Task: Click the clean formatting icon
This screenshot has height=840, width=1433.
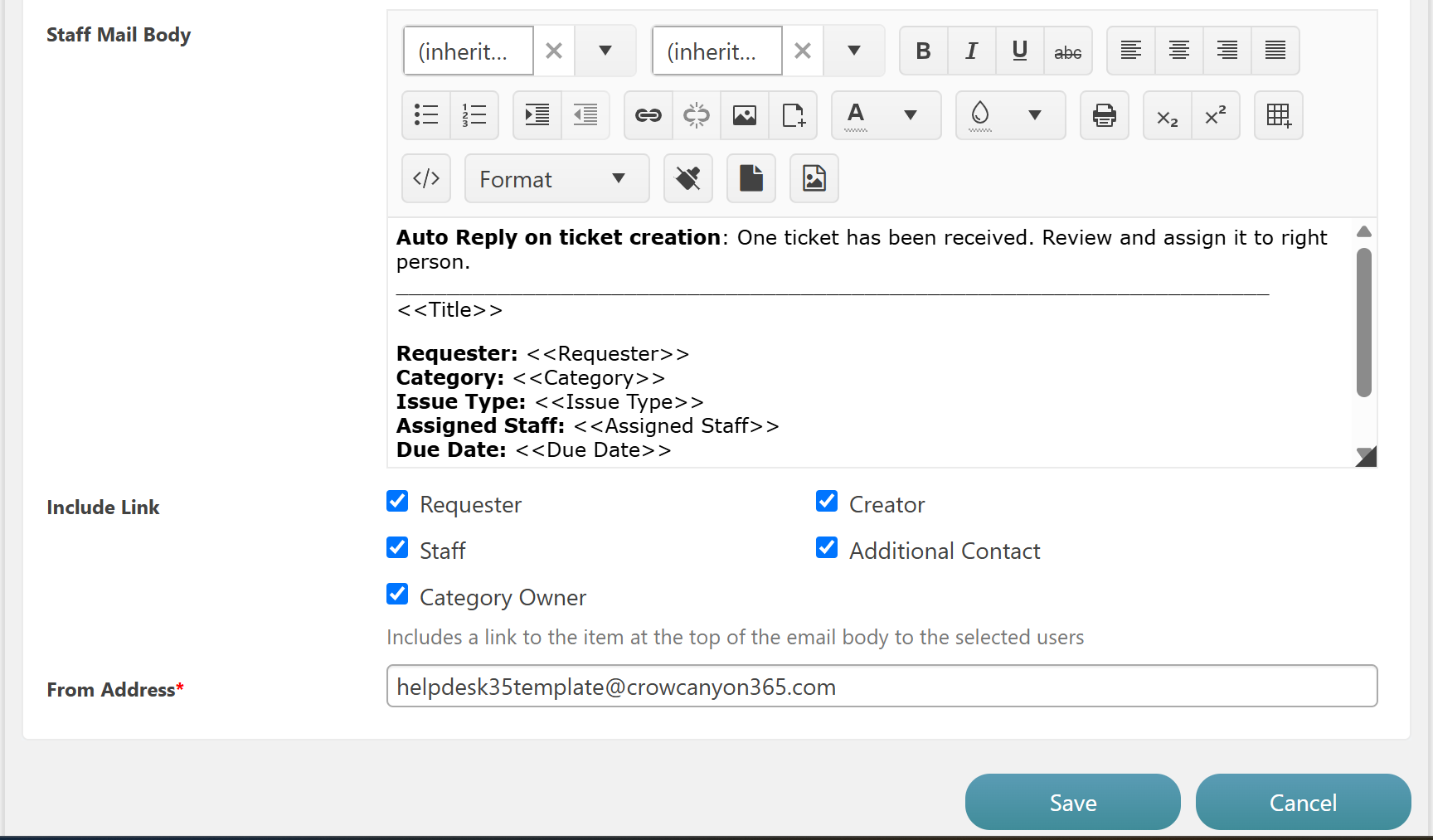Action: (x=687, y=178)
